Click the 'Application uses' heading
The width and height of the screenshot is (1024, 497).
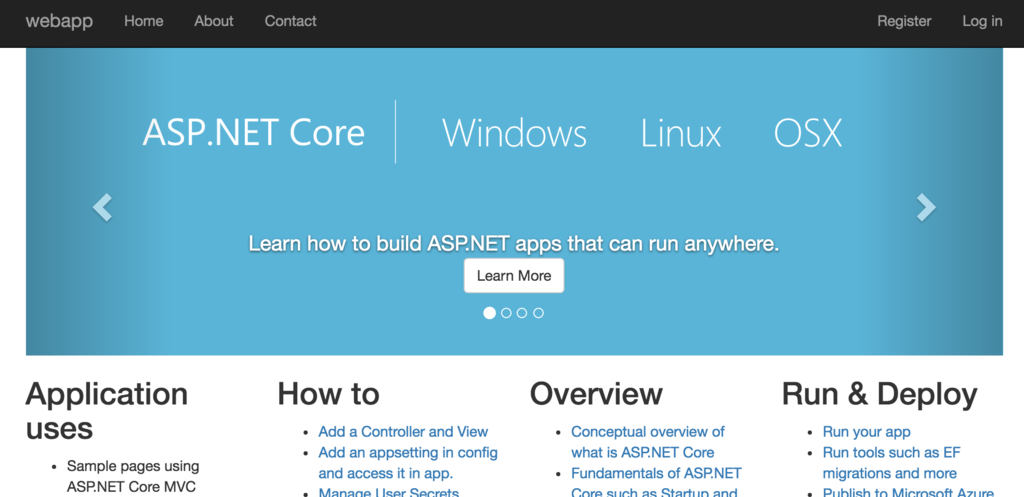point(106,411)
